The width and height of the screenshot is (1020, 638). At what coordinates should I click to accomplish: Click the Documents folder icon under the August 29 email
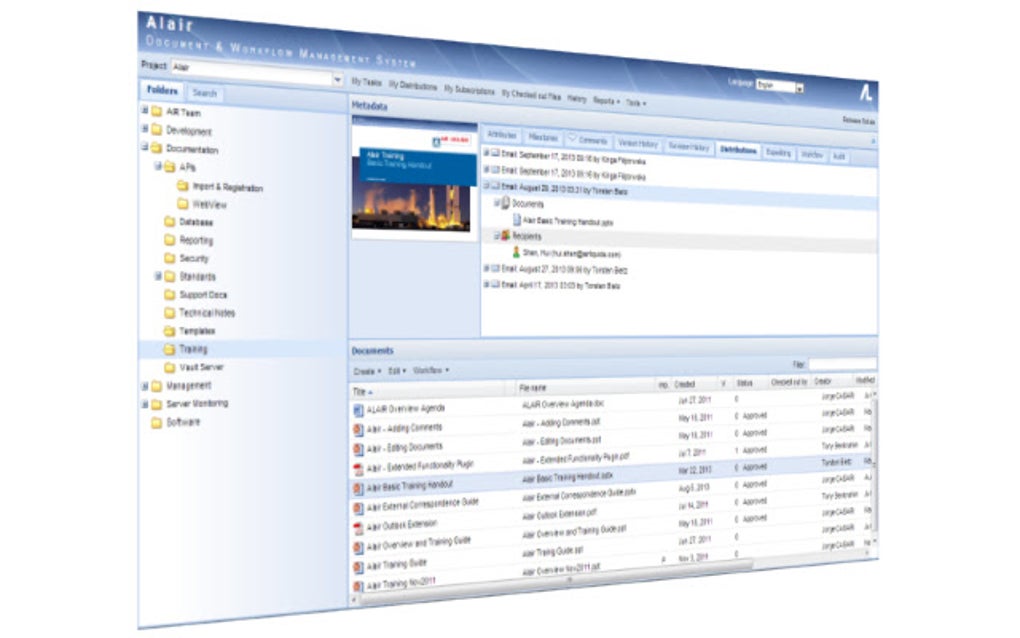pyautogui.click(x=504, y=205)
